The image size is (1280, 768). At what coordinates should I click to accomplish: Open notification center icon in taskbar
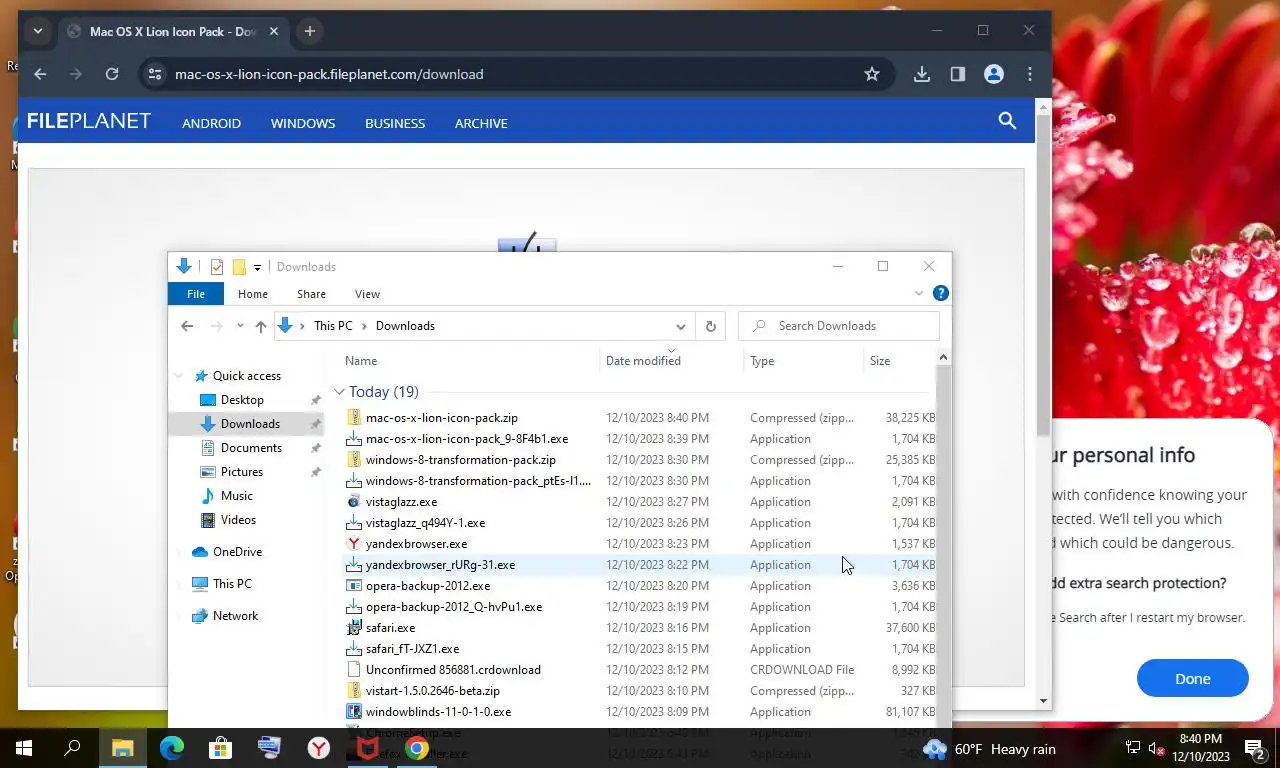[x=1255, y=748]
